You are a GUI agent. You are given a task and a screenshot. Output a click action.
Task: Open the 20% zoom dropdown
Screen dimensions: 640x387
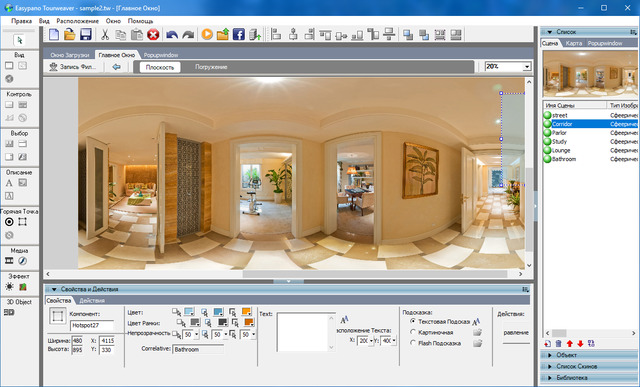point(527,67)
